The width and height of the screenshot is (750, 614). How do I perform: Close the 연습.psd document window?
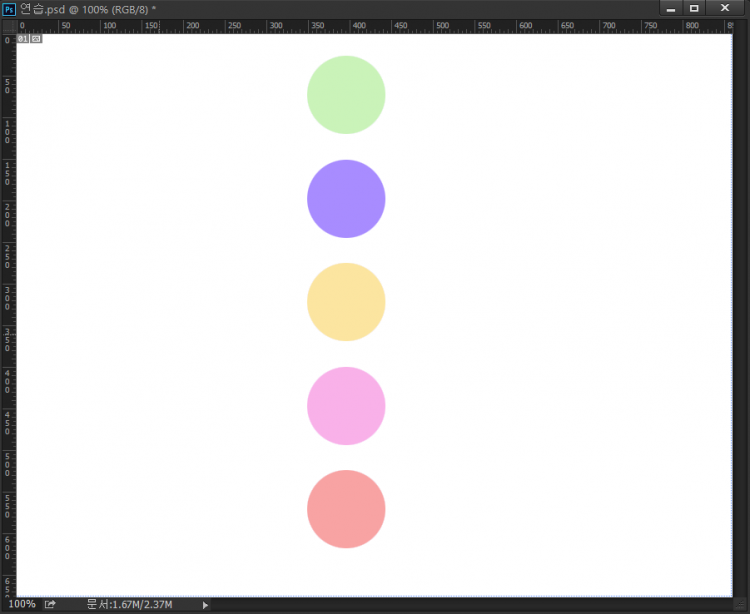[x=725, y=8]
